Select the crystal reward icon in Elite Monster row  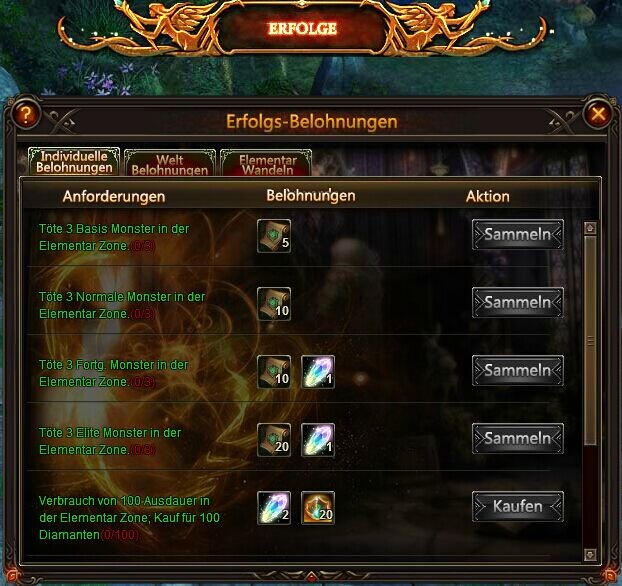[318, 440]
